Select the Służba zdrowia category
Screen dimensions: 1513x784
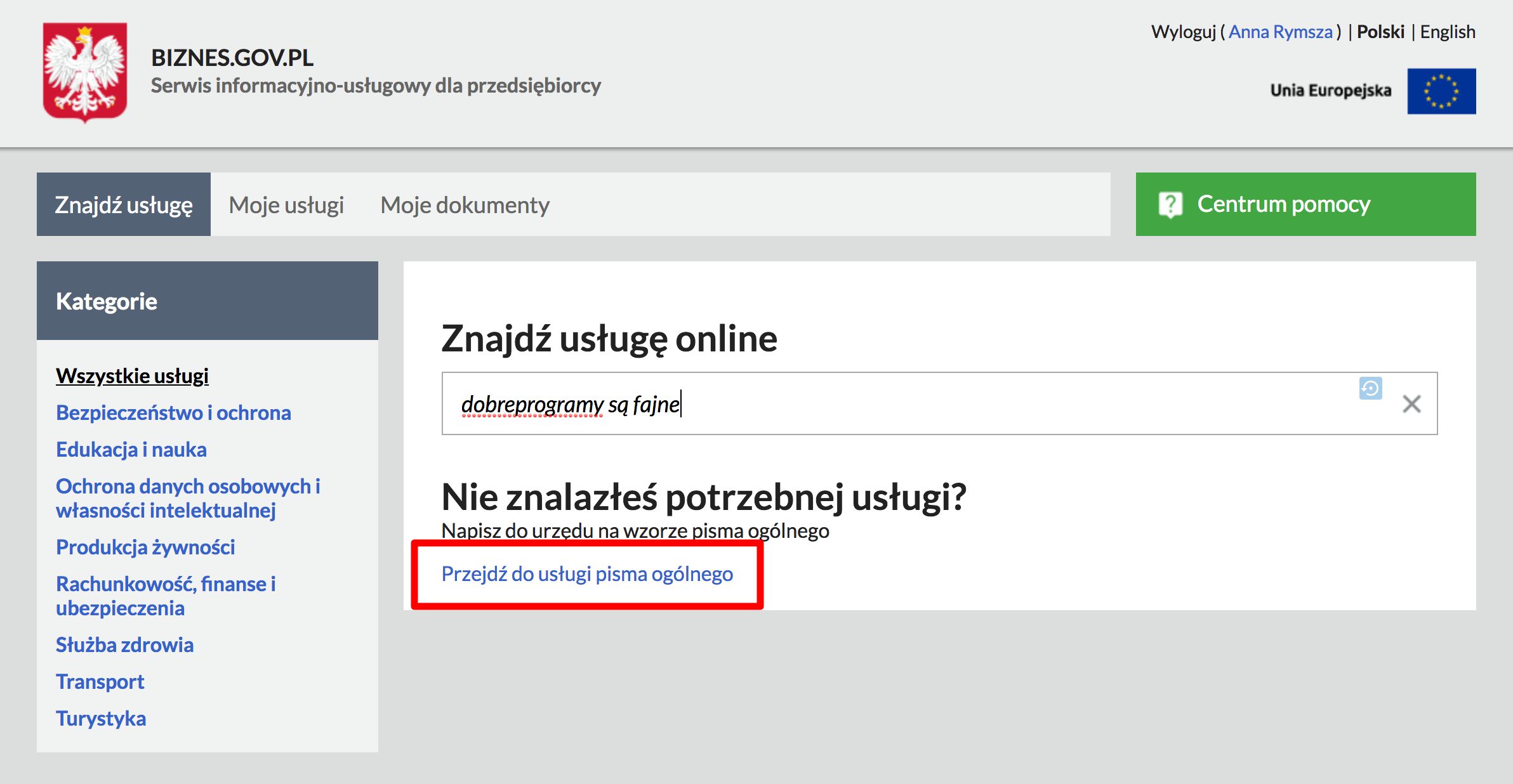pyautogui.click(x=125, y=644)
